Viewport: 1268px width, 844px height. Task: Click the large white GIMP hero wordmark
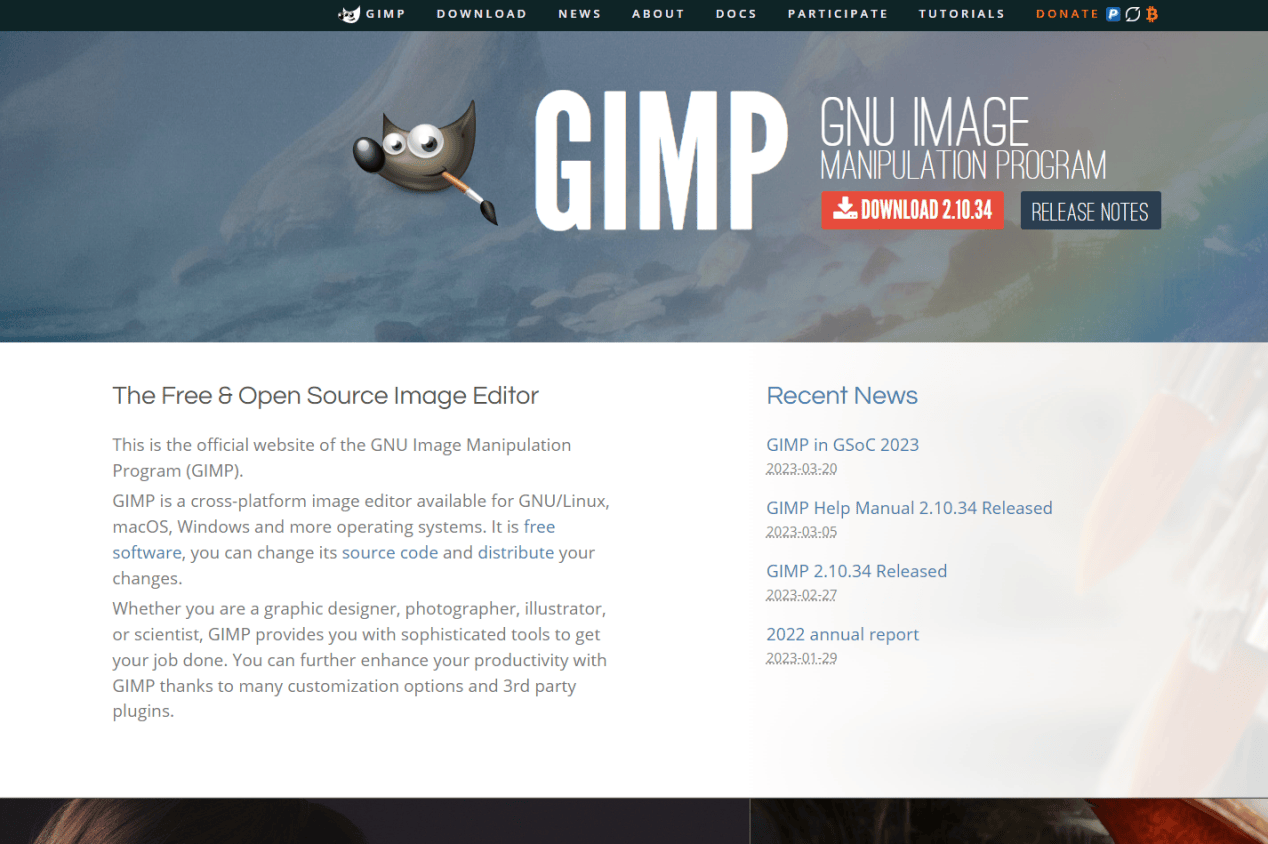coord(661,161)
